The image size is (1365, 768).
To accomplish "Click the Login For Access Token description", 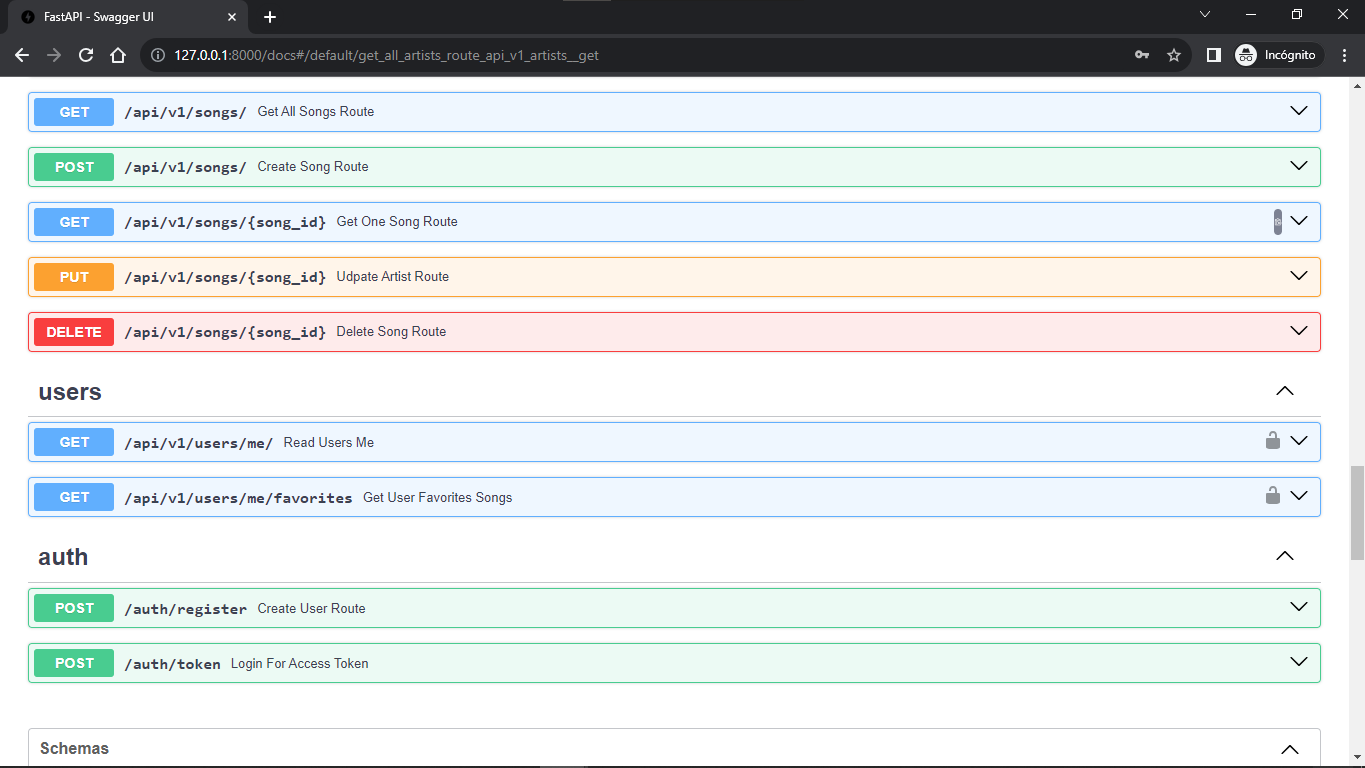I will pos(300,663).
